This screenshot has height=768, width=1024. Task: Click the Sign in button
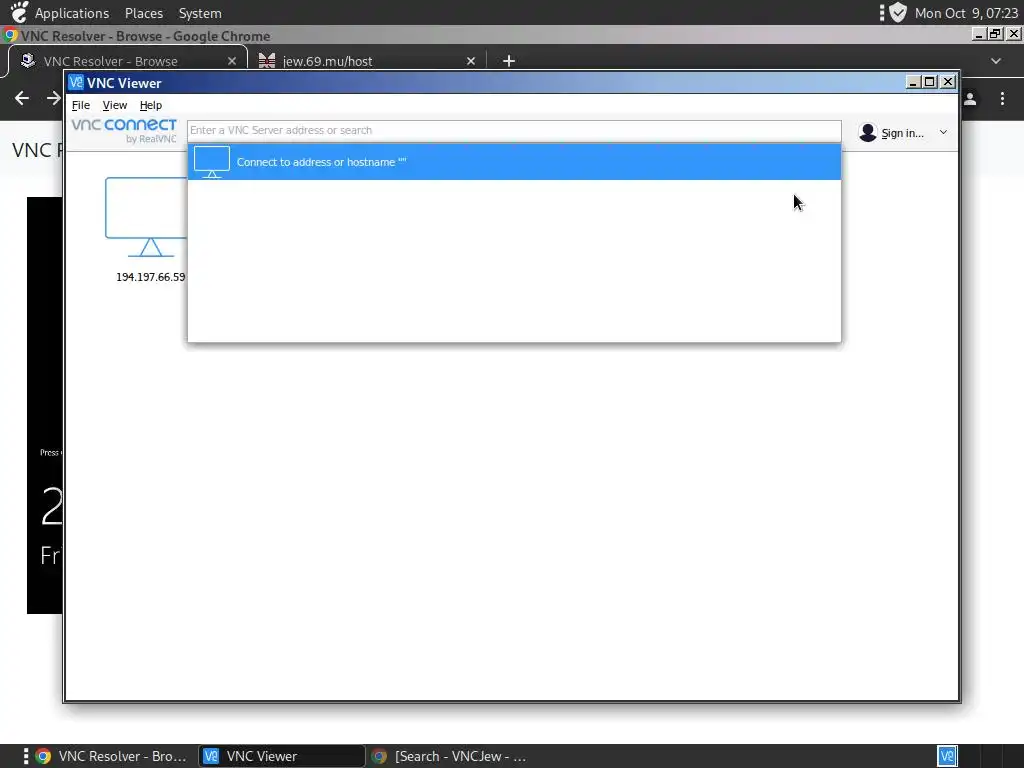(x=902, y=133)
